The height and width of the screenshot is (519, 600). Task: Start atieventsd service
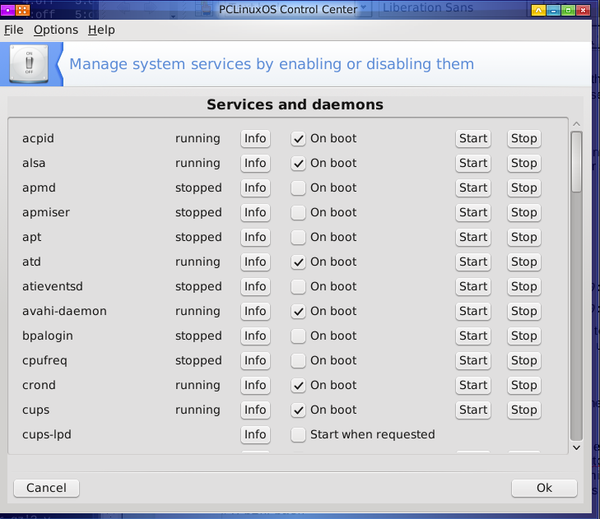tap(473, 287)
